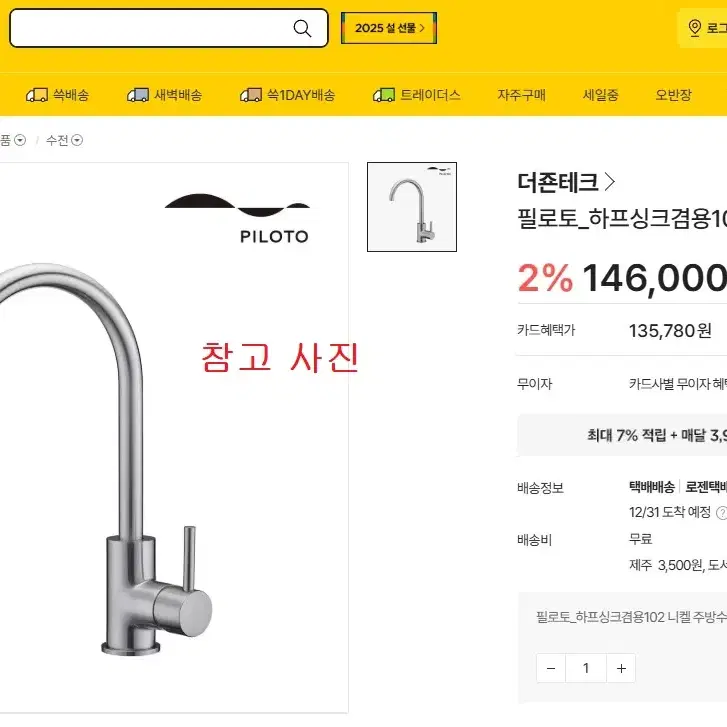Screen dimensions: 727x727
Task: Open the location pin icon
Action: click(694, 28)
